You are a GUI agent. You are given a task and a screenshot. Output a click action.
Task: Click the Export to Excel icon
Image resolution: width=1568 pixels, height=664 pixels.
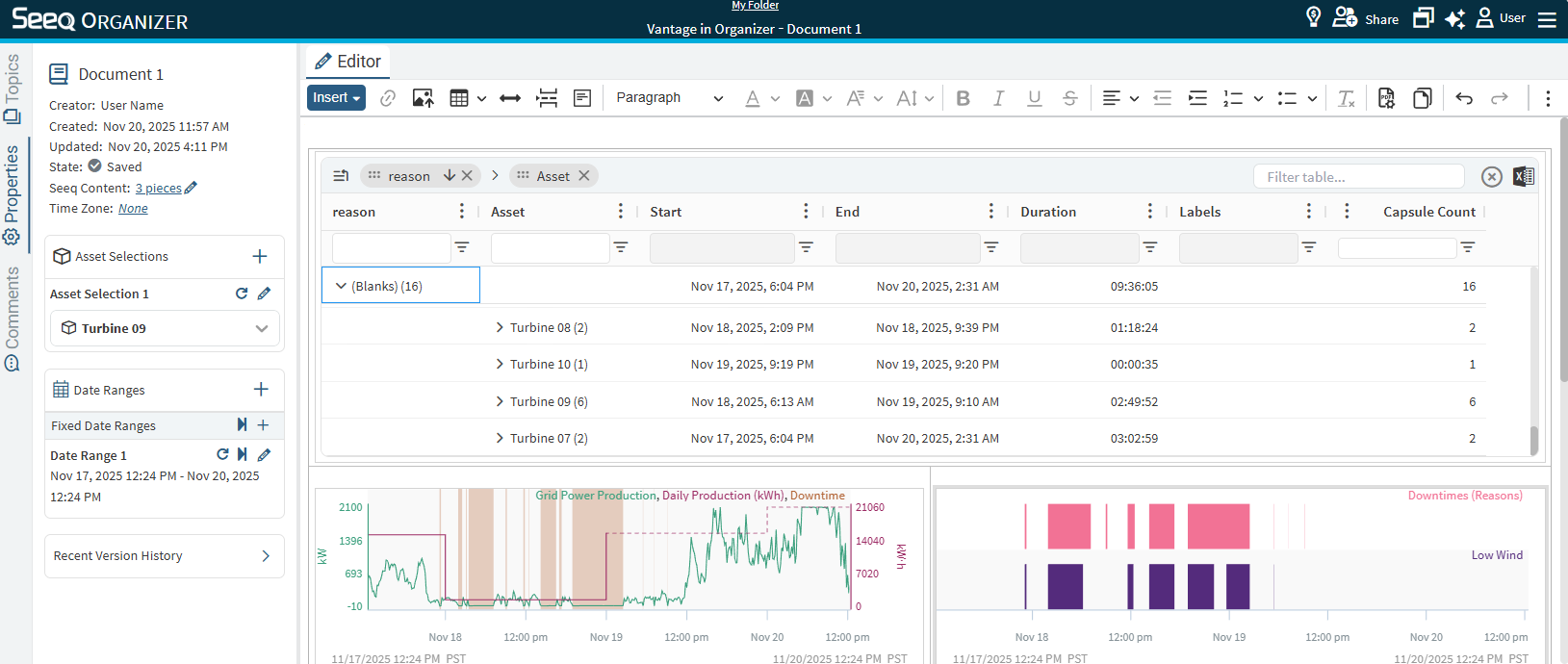coord(1523,176)
